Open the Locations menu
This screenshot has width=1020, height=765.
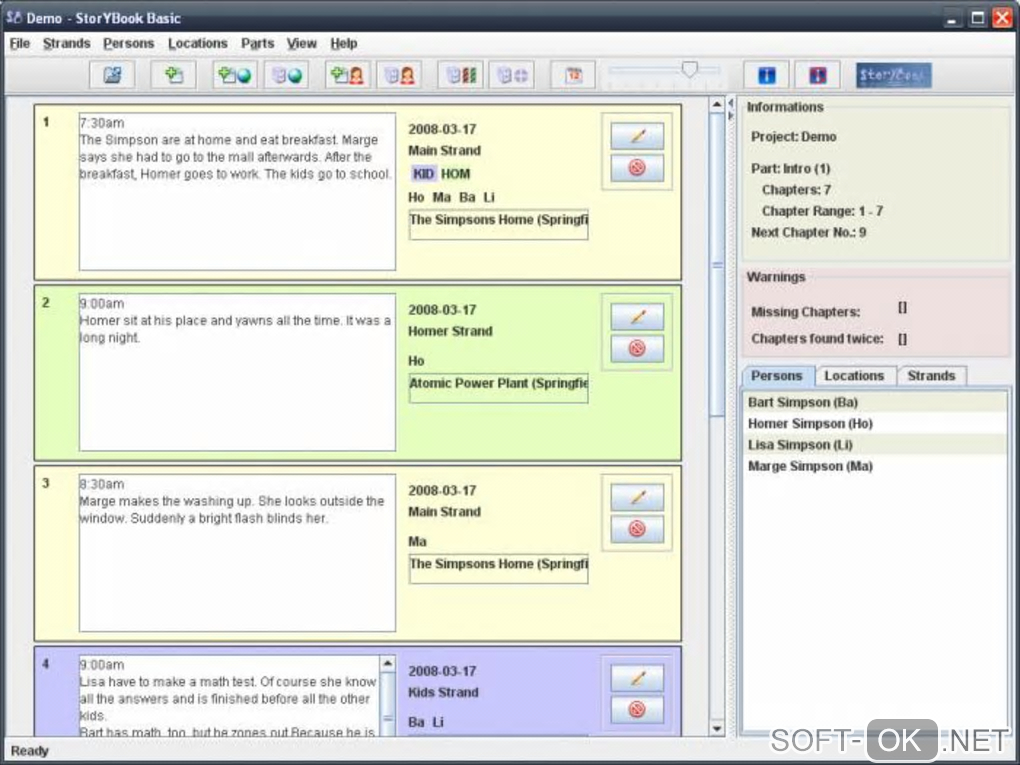pos(198,44)
